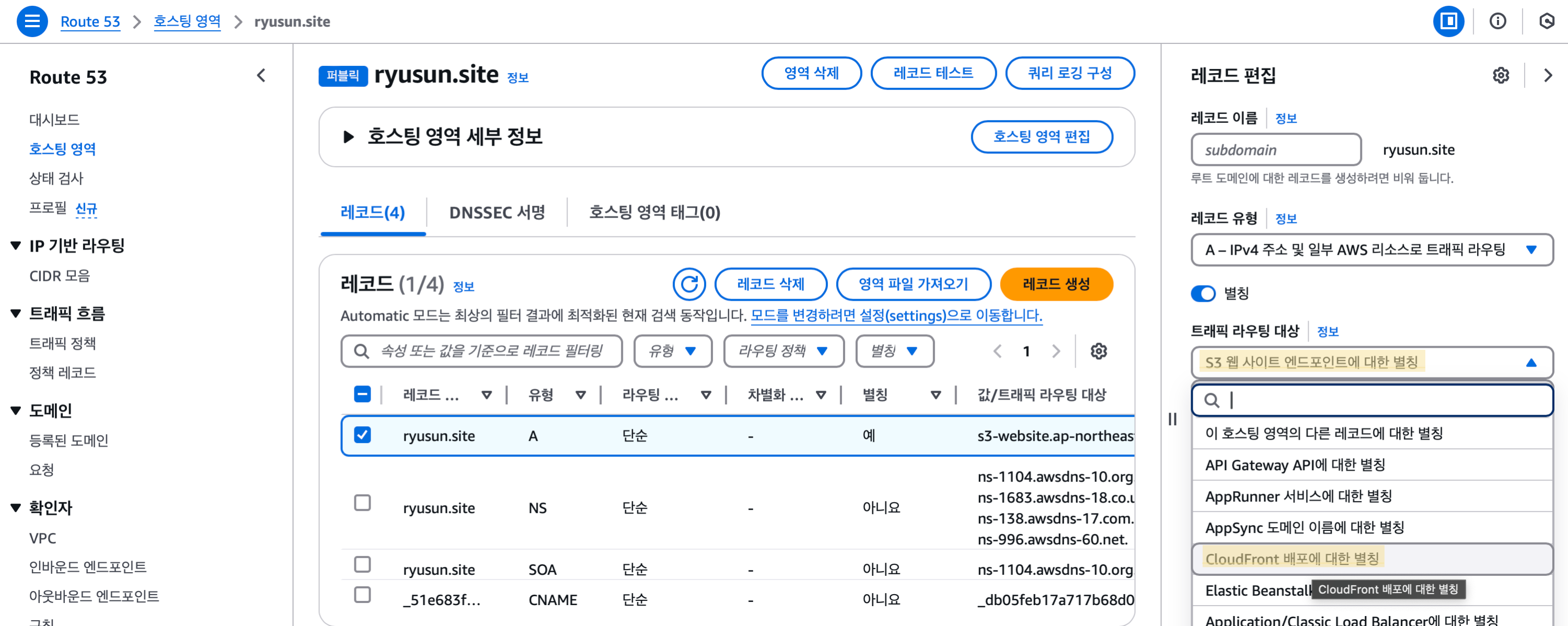Refresh the records list
The image size is (1568, 626).
click(x=689, y=284)
